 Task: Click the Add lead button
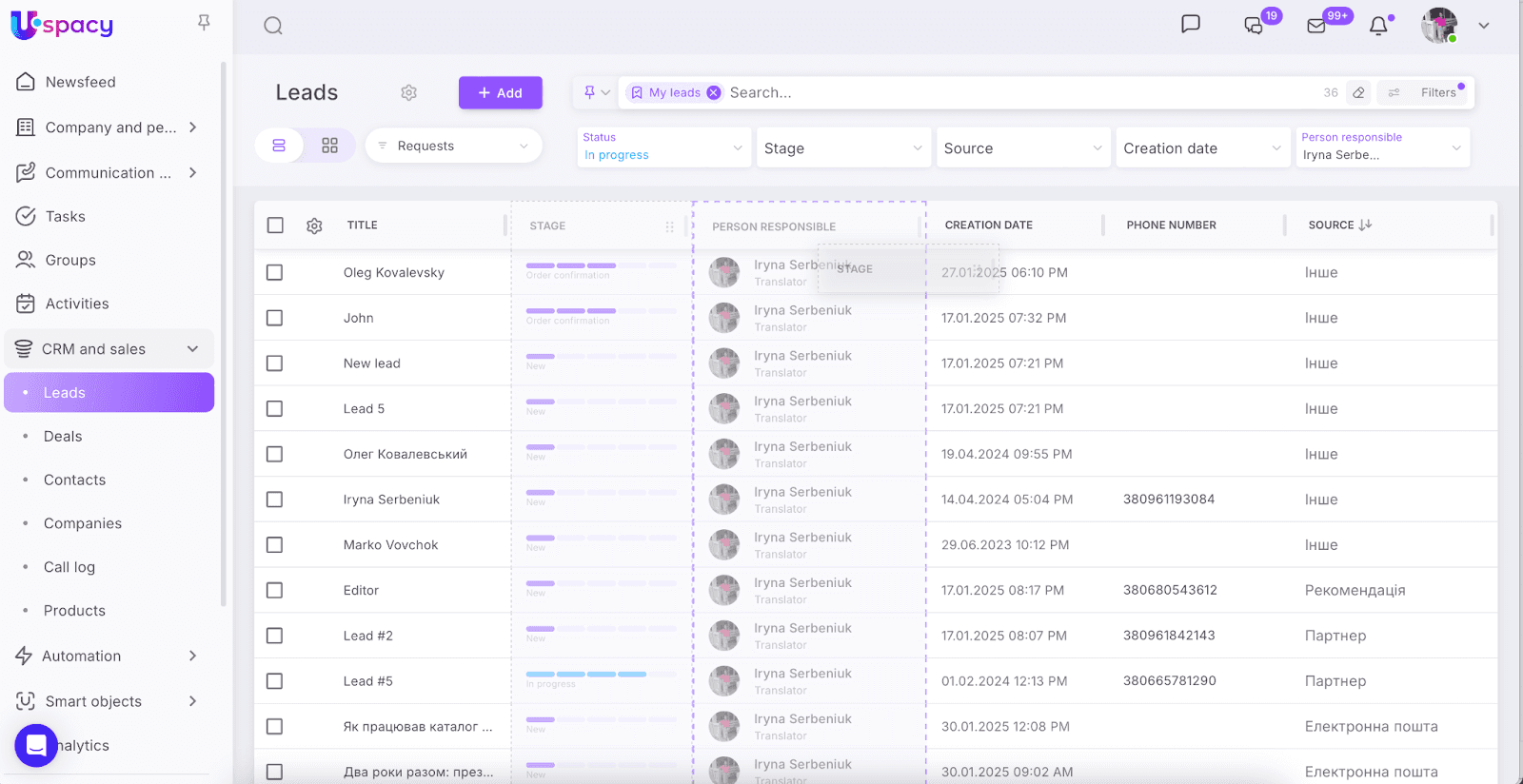point(500,92)
